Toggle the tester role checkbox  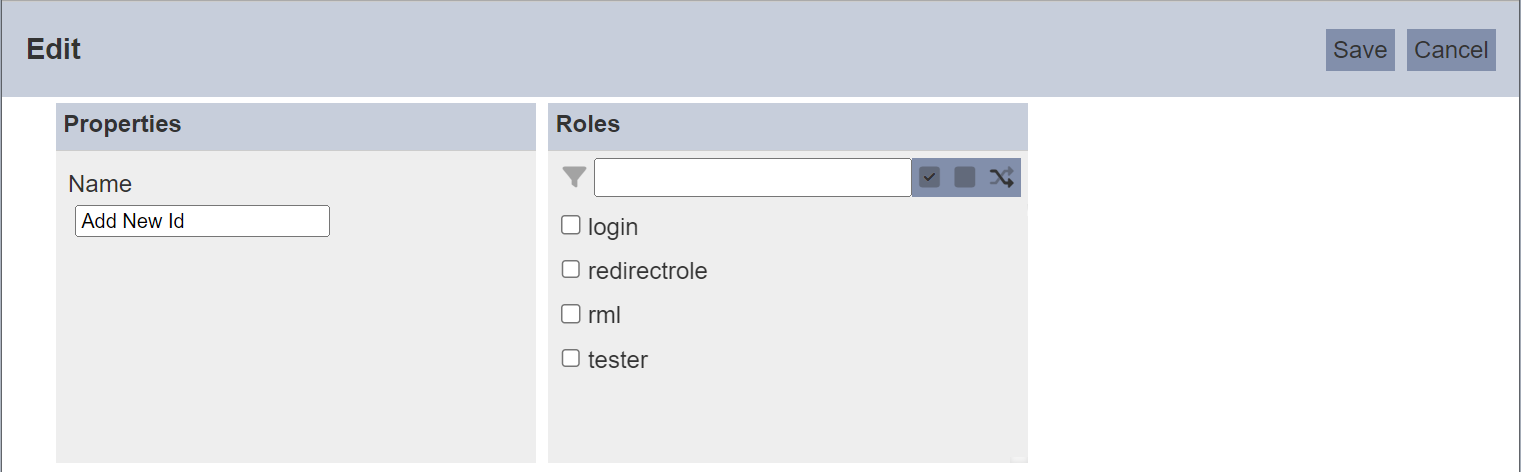(571, 357)
